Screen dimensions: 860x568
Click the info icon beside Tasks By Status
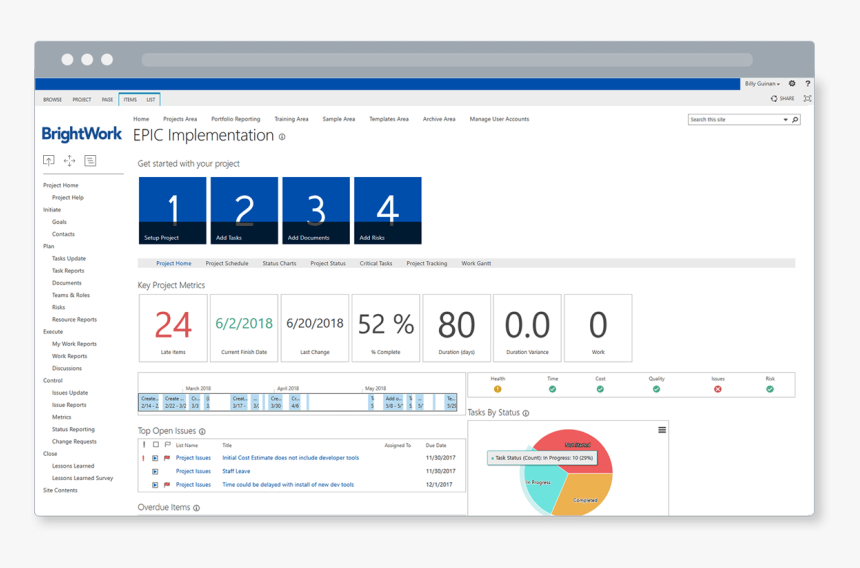(x=526, y=413)
